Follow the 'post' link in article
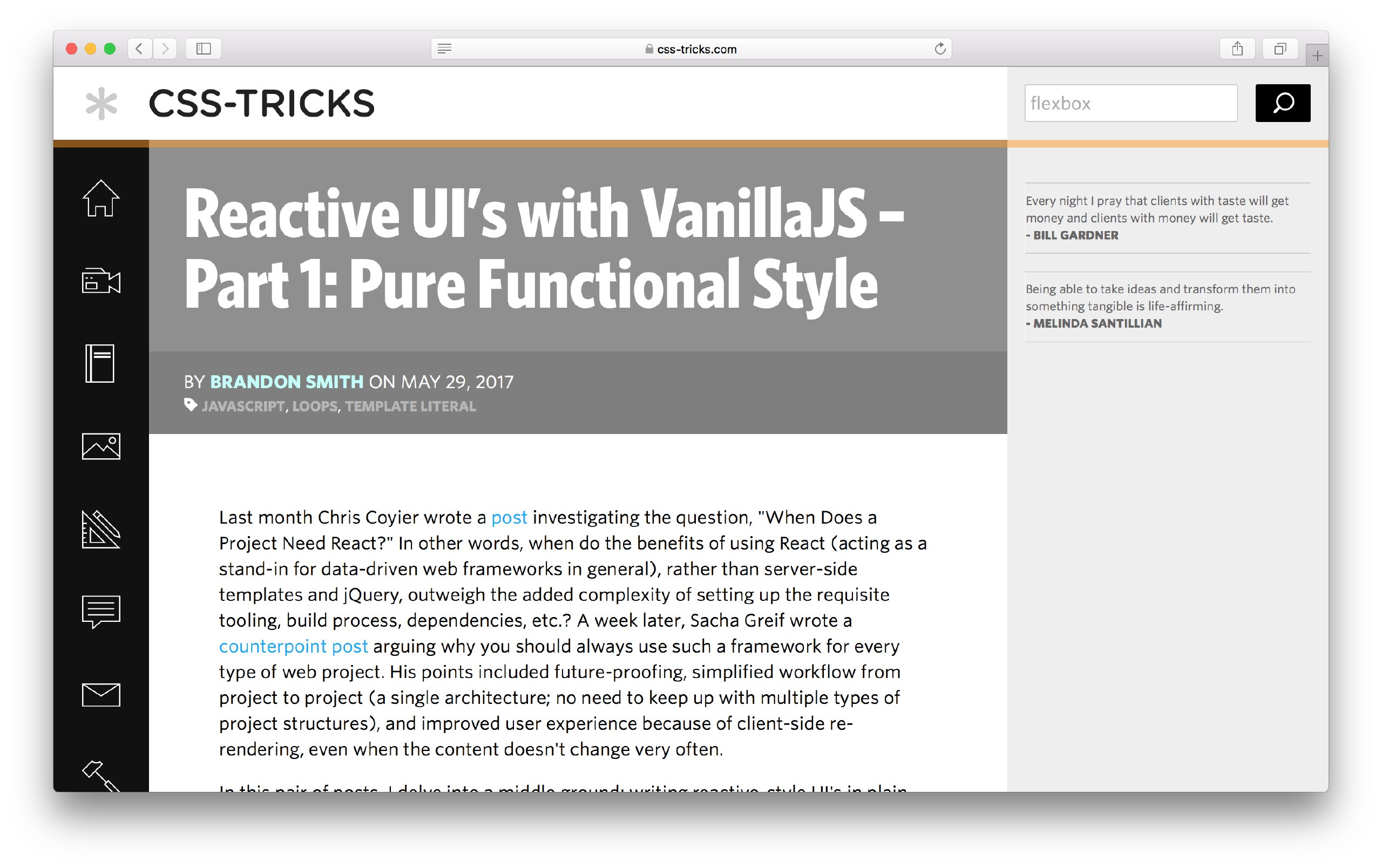Viewport: 1382px width, 868px height. pyautogui.click(x=509, y=518)
